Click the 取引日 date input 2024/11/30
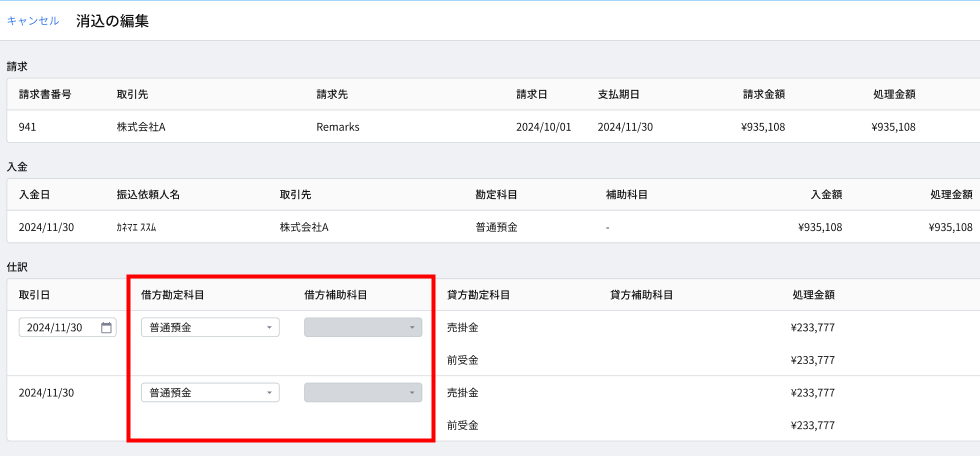980x456 pixels. [x=68, y=327]
